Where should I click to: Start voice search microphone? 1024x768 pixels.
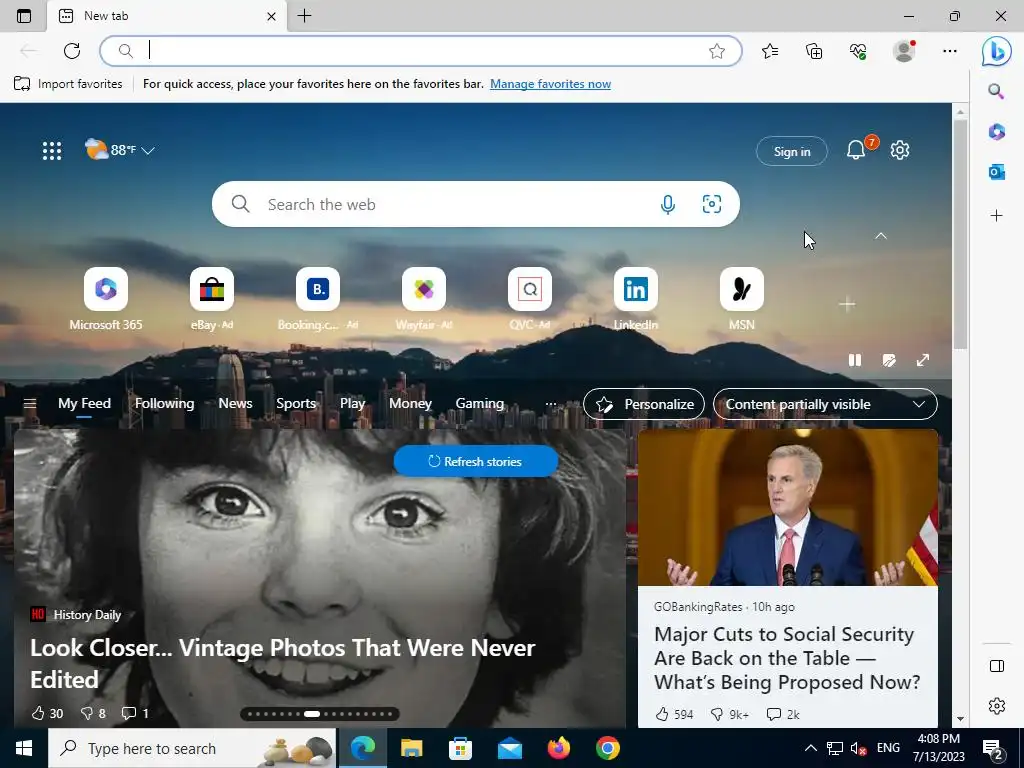click(x=667, y=204)
